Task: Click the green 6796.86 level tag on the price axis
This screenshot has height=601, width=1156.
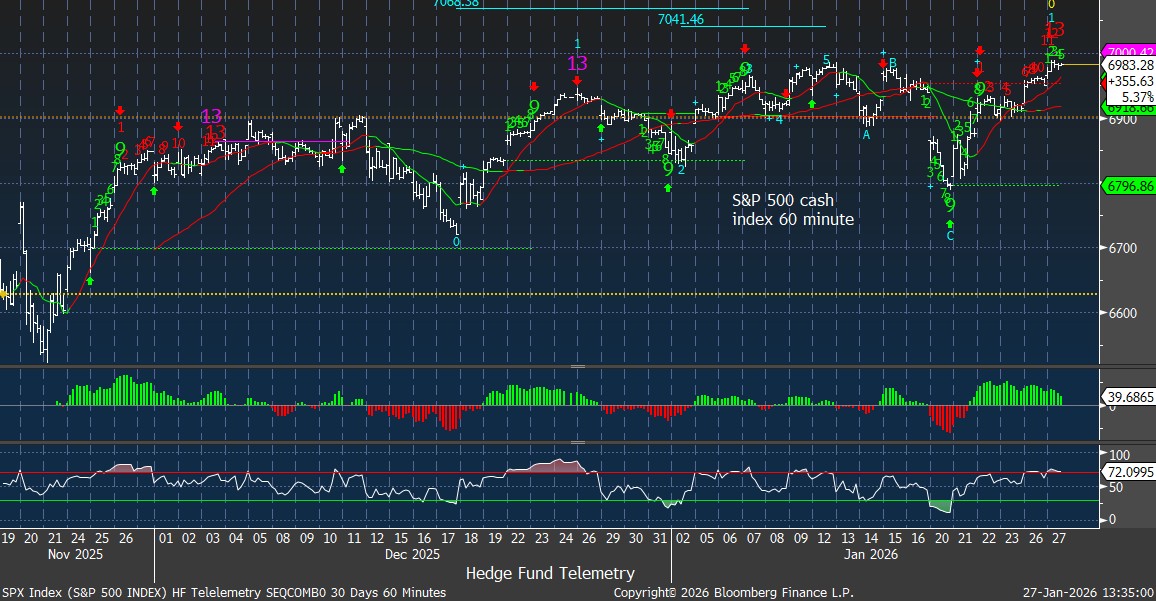Action: [1128, 185]
